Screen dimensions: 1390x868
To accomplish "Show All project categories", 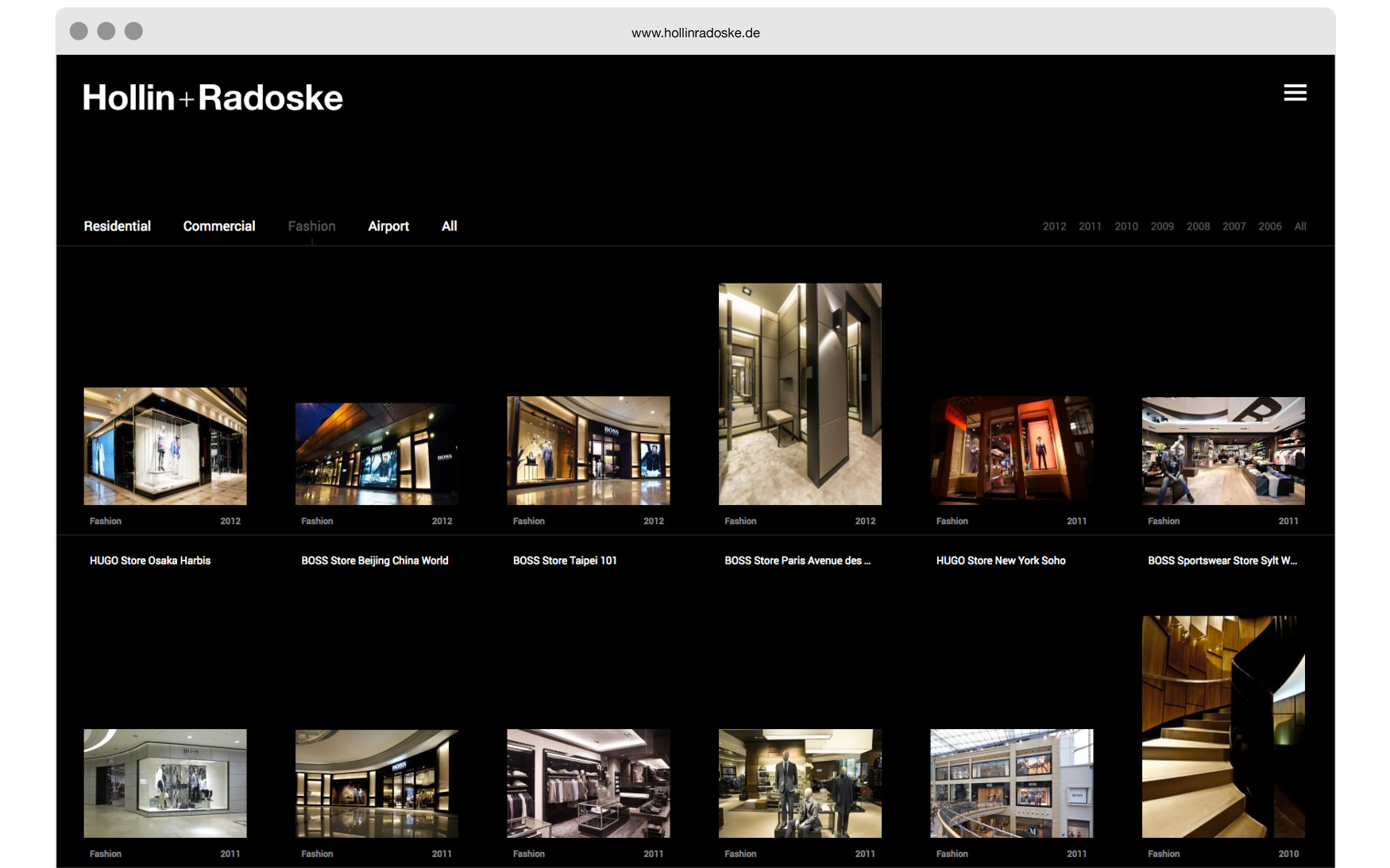I will click(x=449, y=226).
